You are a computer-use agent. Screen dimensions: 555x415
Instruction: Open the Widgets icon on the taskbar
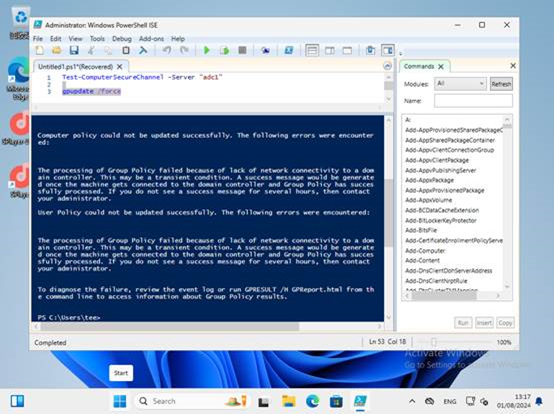17,401
